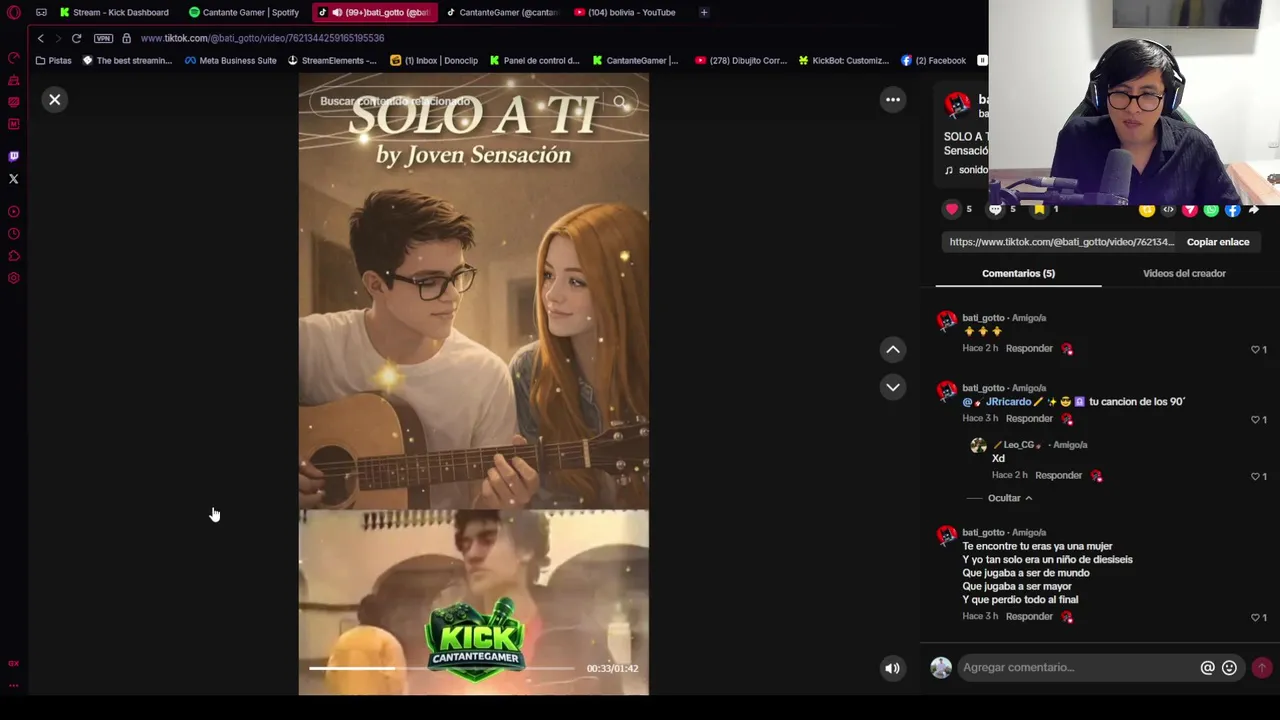
Task: Reply to the 'Te encontre' lyrics comment
Action: point(1029,616)
